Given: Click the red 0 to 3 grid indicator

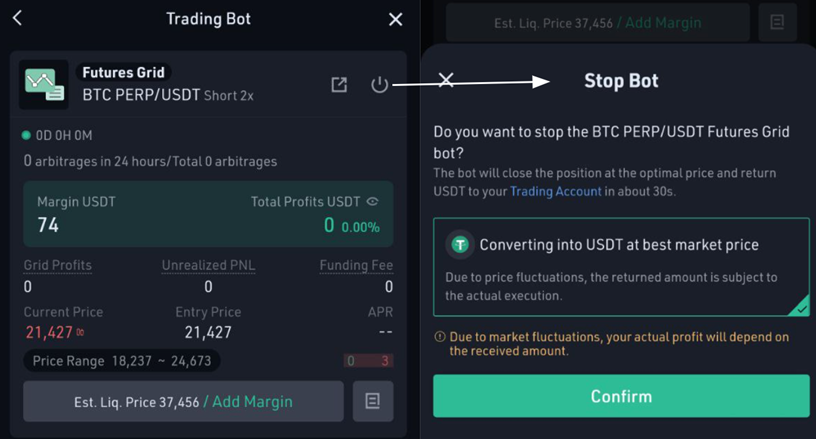Looking at the screenshot, I should click(x=368, y=361).
